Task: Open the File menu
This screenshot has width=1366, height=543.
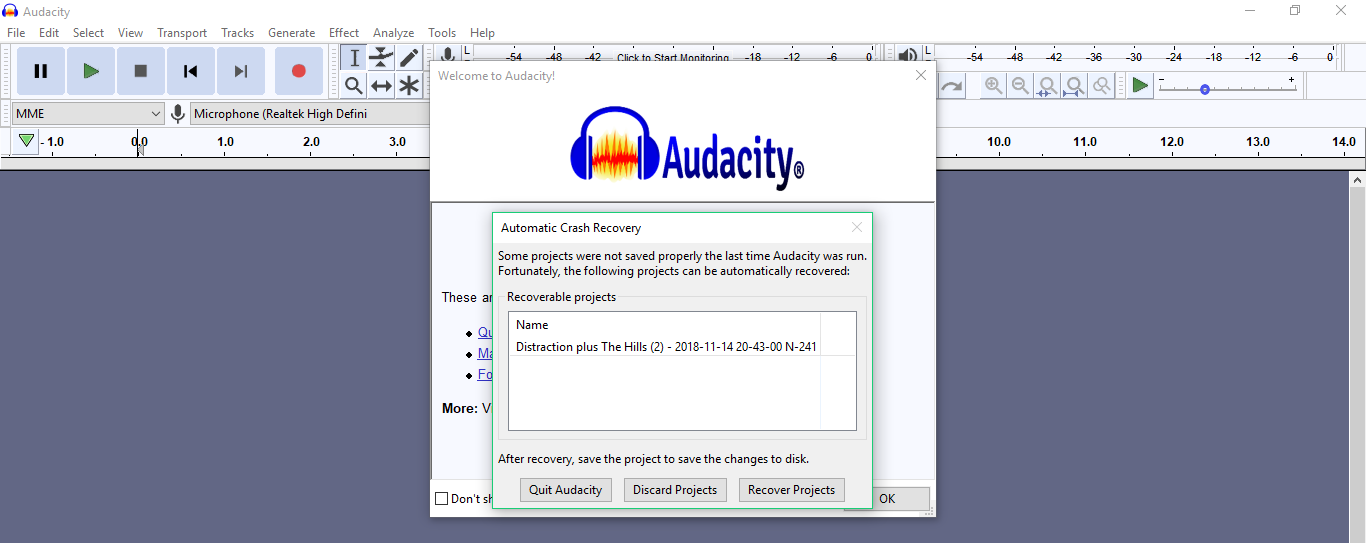Action: click(16, 33)
